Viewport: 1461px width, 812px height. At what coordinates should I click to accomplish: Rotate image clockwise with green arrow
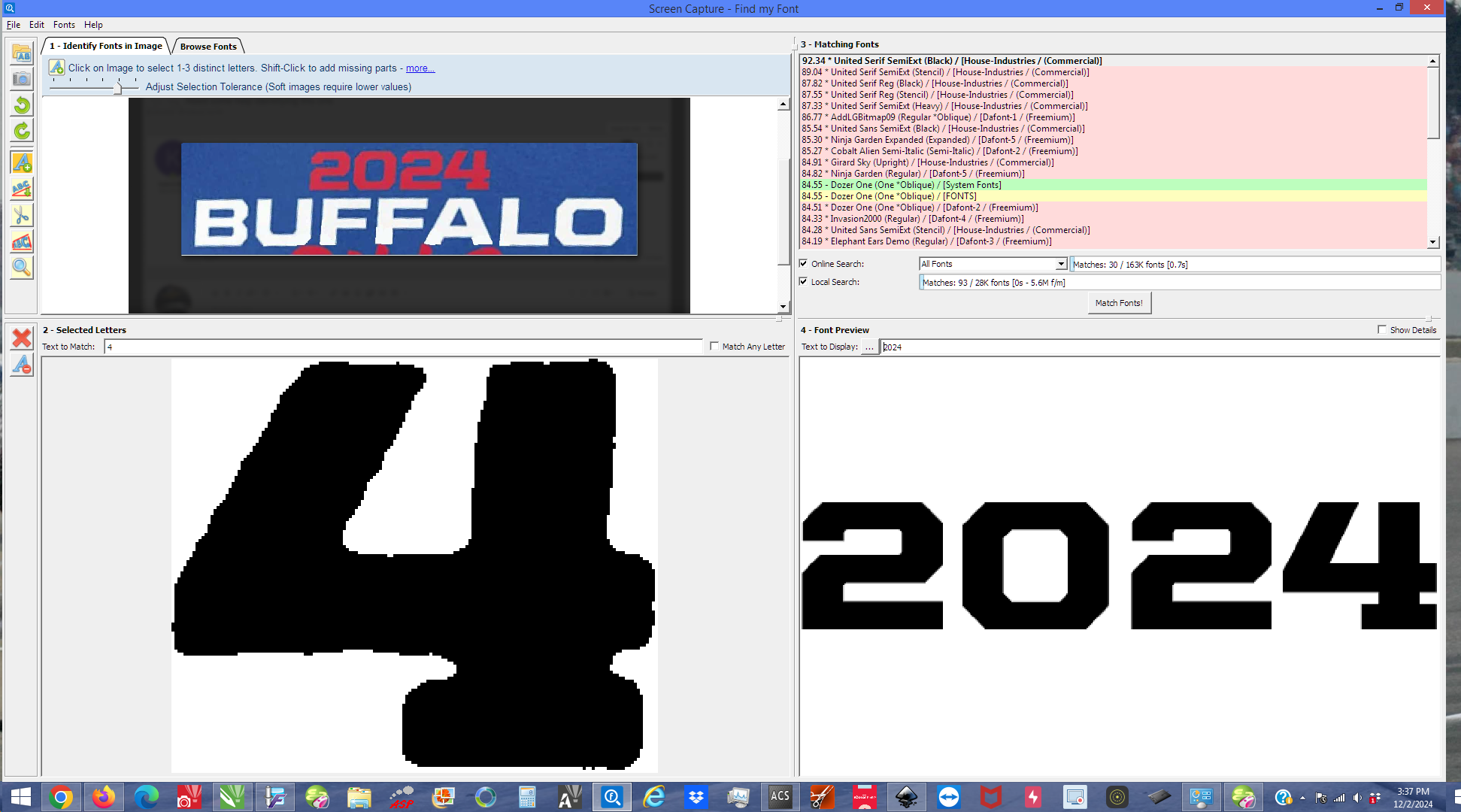coord(22,131)
